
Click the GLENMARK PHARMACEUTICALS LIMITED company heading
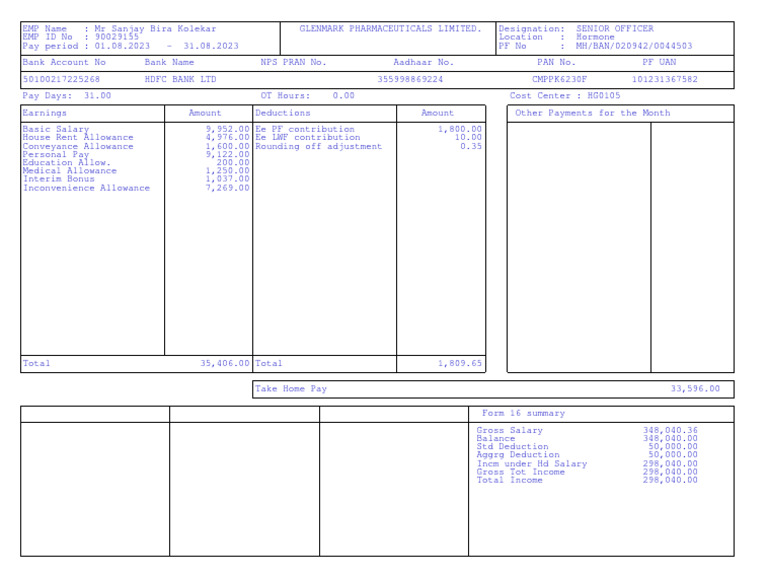click(x=390, y=29)
